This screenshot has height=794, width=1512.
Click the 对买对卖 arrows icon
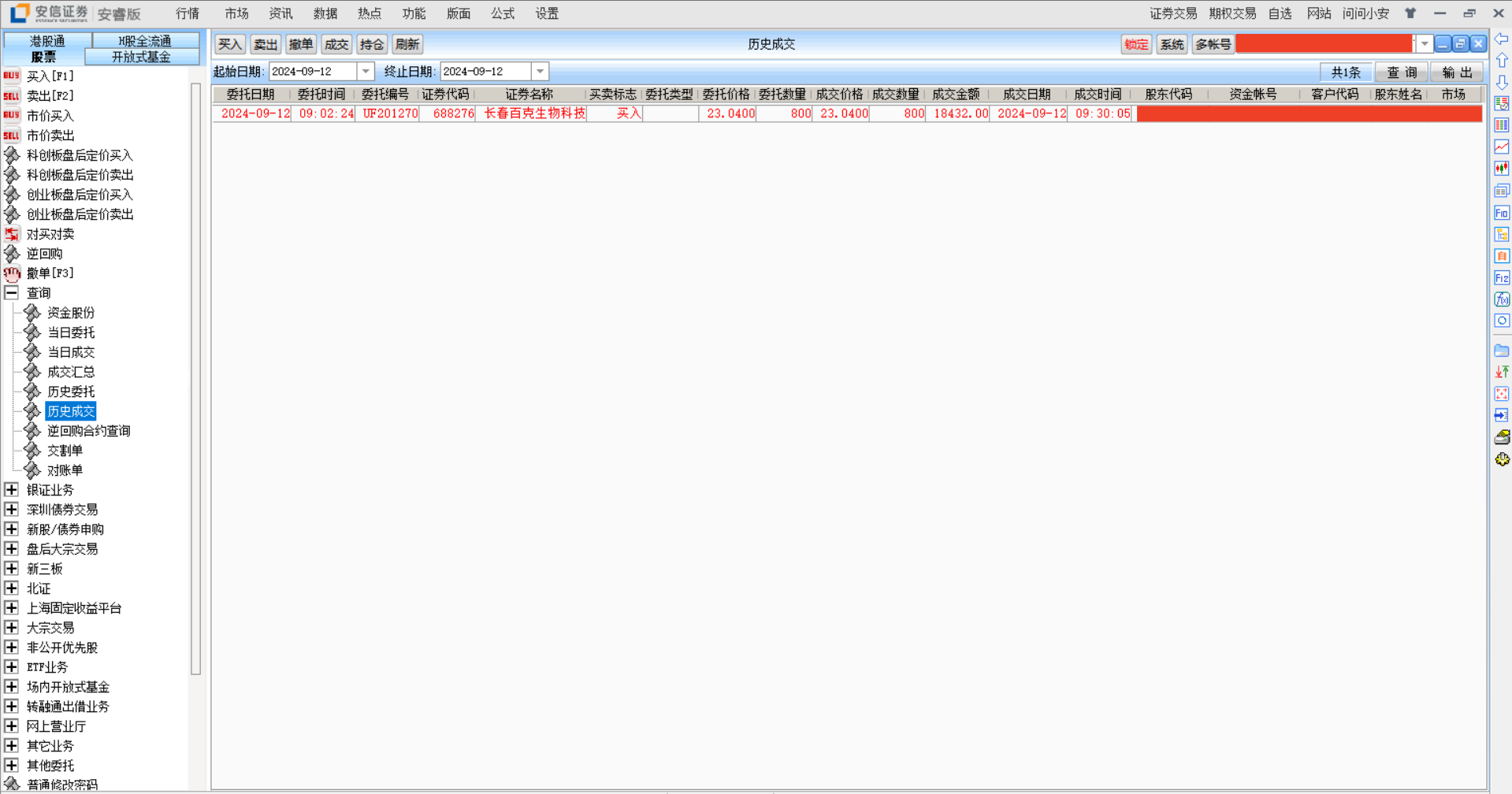pyautogui.click(x=11, y=234)
